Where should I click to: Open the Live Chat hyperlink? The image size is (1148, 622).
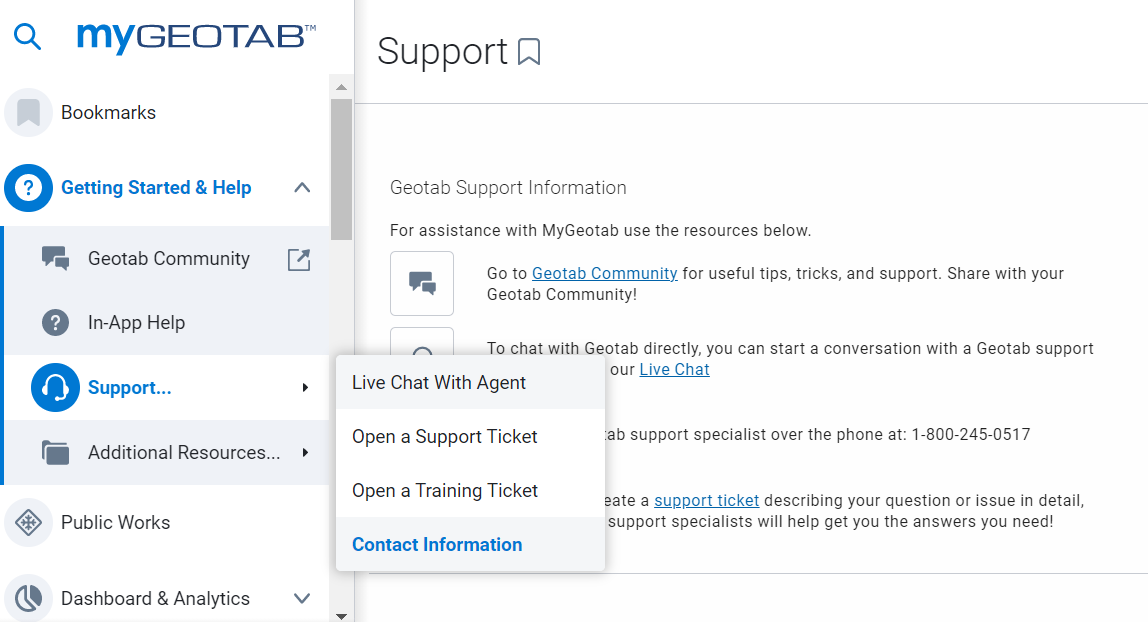674,369
